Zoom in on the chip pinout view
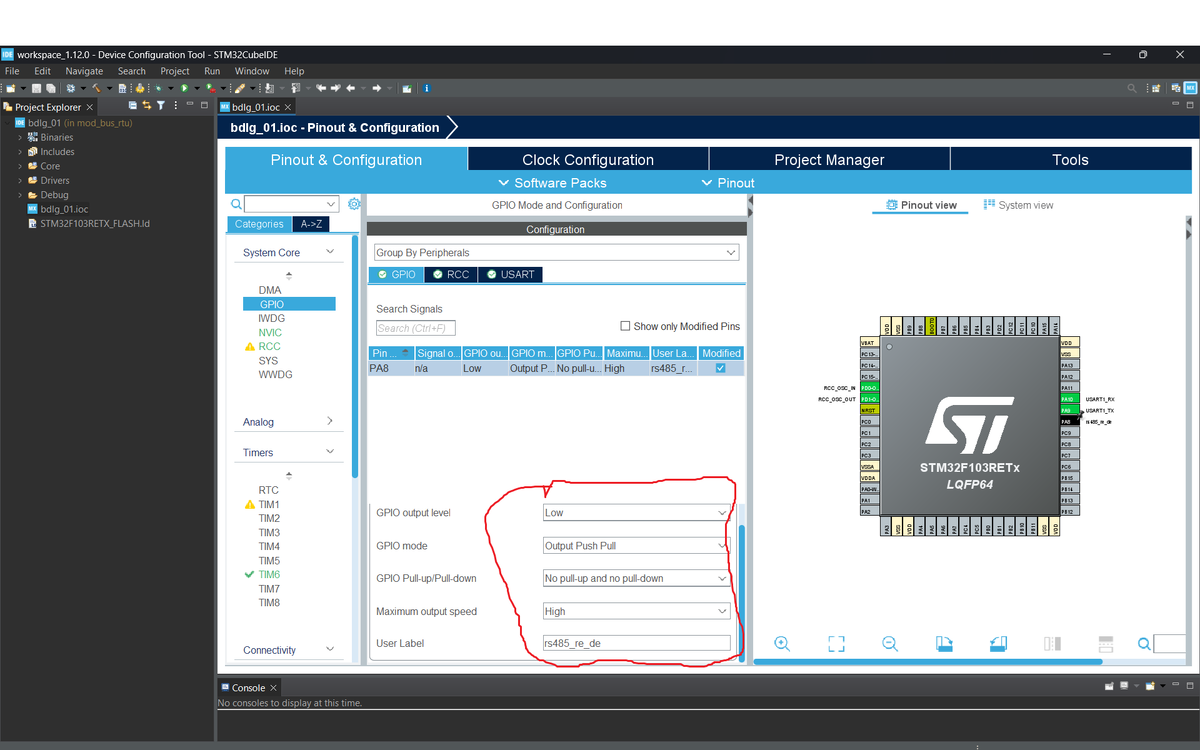1200x750 pixels. click(x=782, y=644)
